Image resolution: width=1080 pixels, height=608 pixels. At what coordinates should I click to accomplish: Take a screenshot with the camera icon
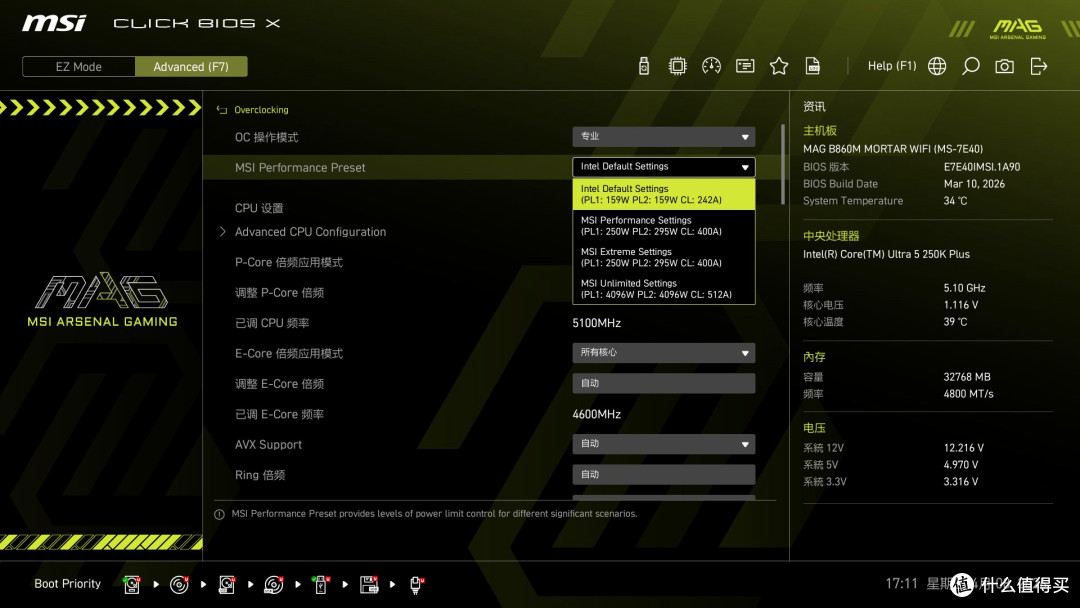pos(1004,66)
